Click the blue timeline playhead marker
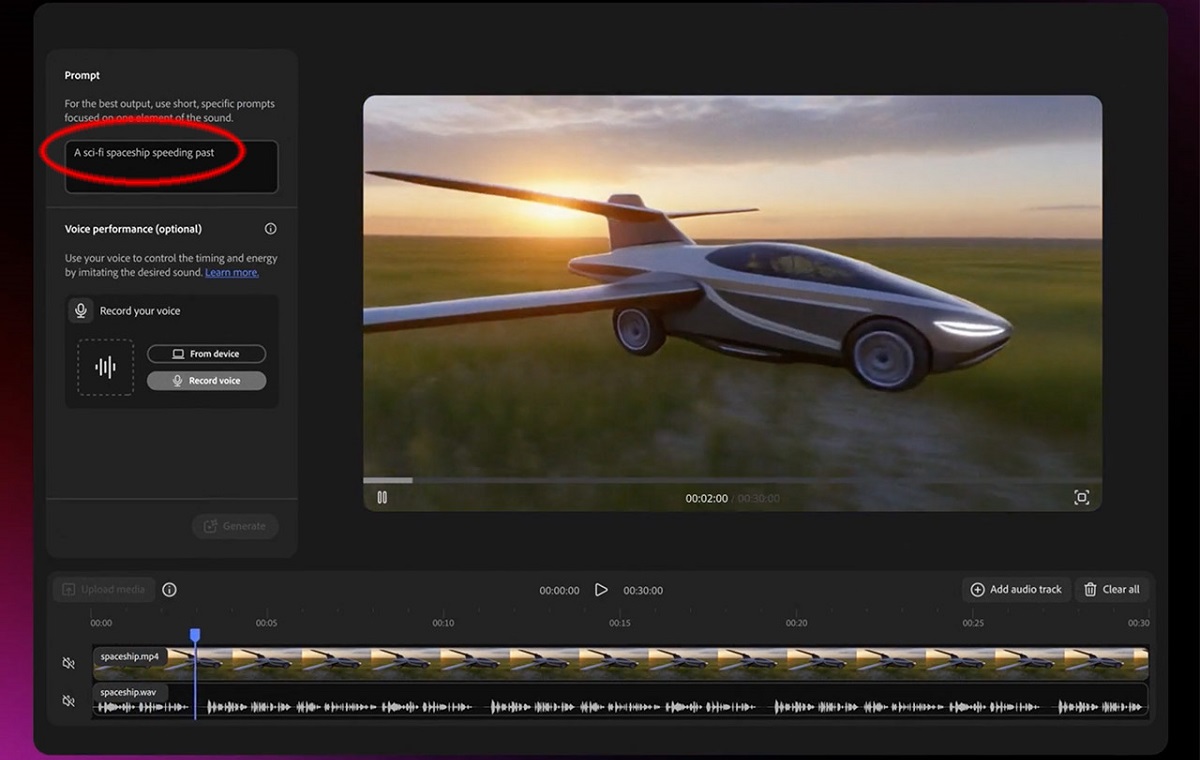The height and width of the screenshot is (760, 1200). point(195,635)
